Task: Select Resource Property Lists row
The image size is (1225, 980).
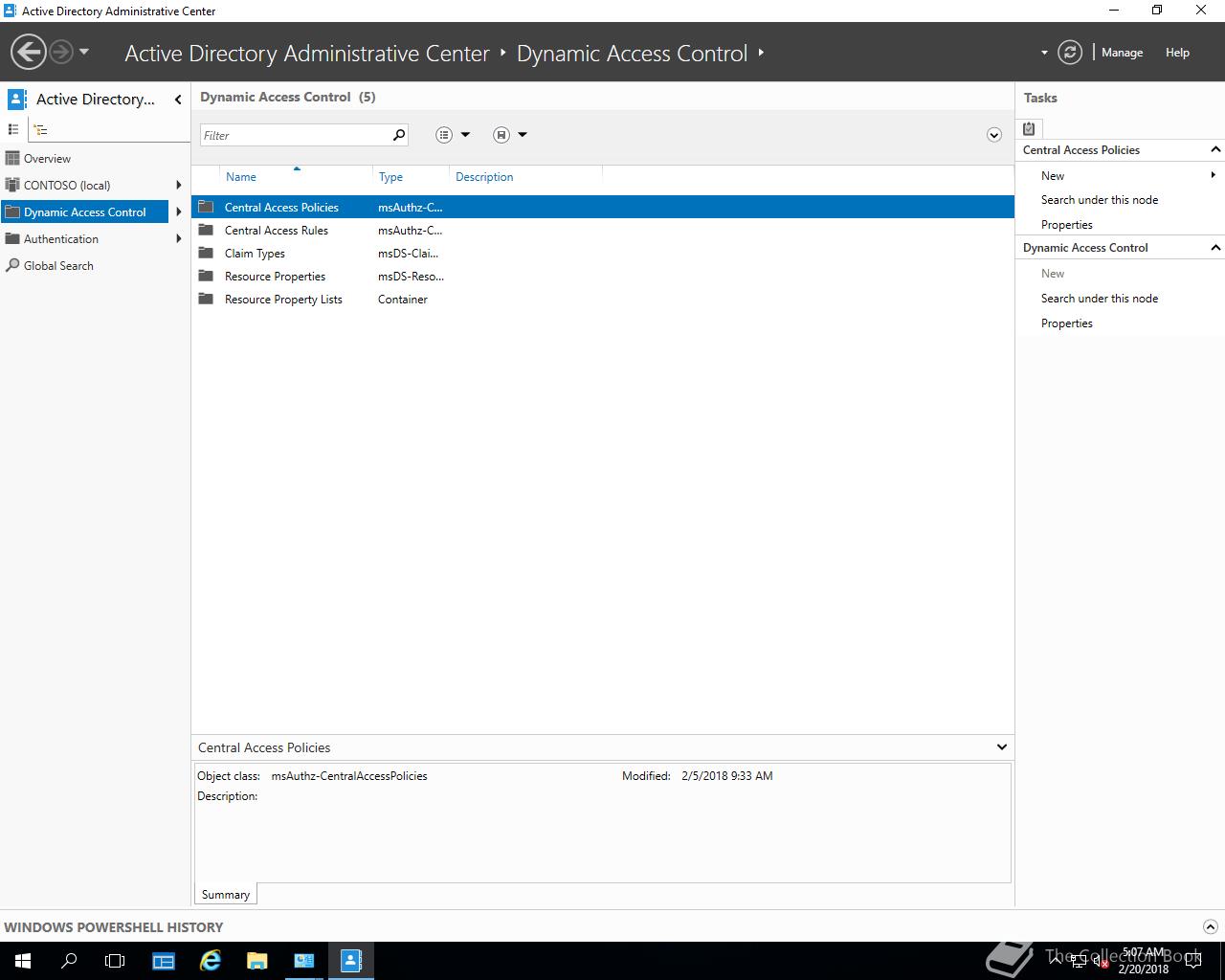Action: 603,299
